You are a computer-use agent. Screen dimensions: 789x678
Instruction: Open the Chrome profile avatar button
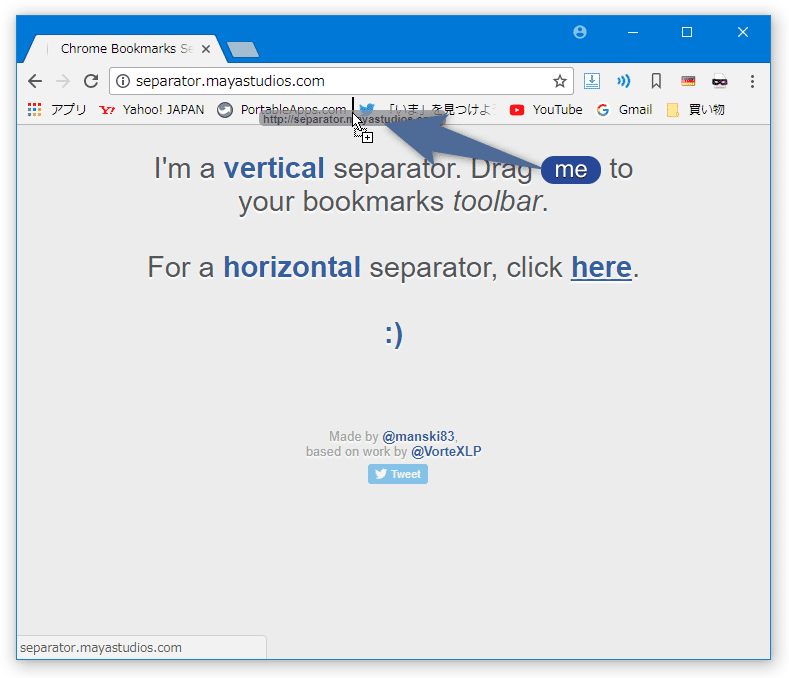(x=580, y=32)
